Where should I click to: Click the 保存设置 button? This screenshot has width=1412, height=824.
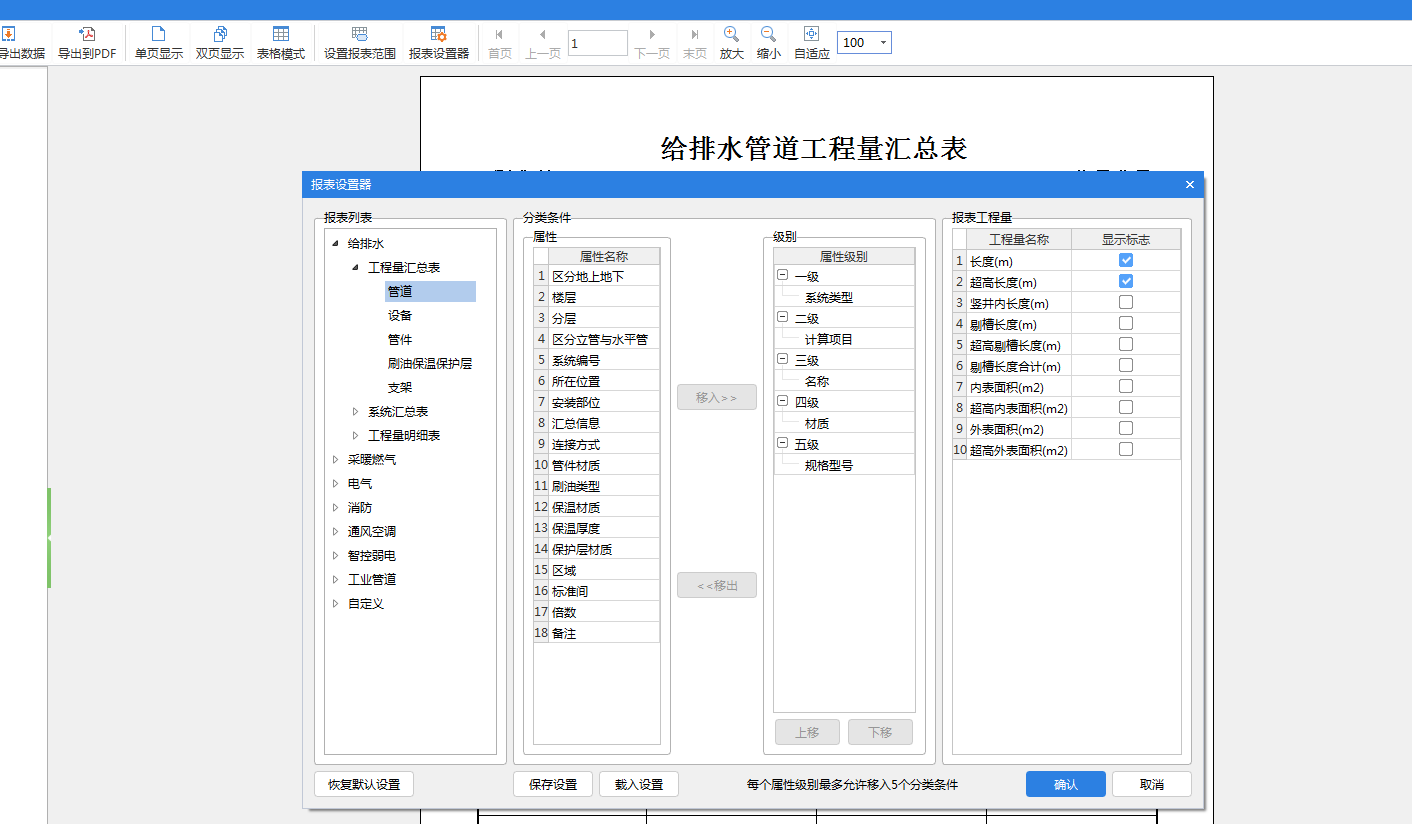click(553, 784)
